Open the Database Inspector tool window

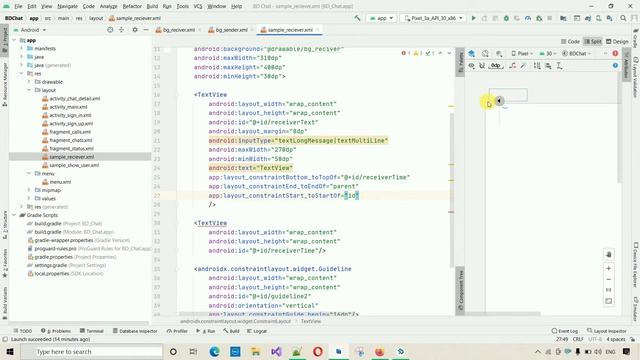pos(135,331)
